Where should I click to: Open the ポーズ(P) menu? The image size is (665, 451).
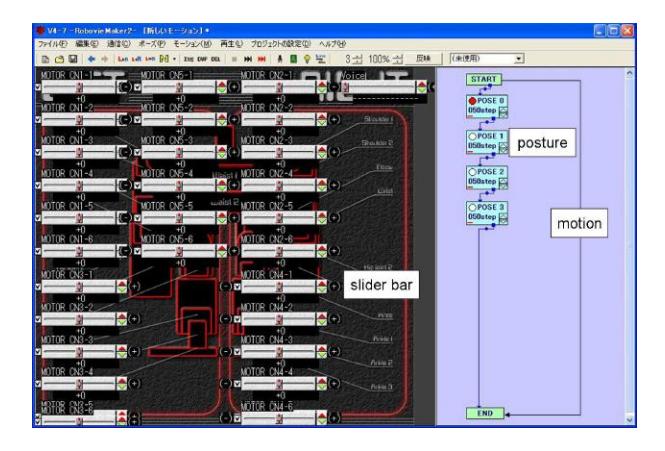pos(152,44)
